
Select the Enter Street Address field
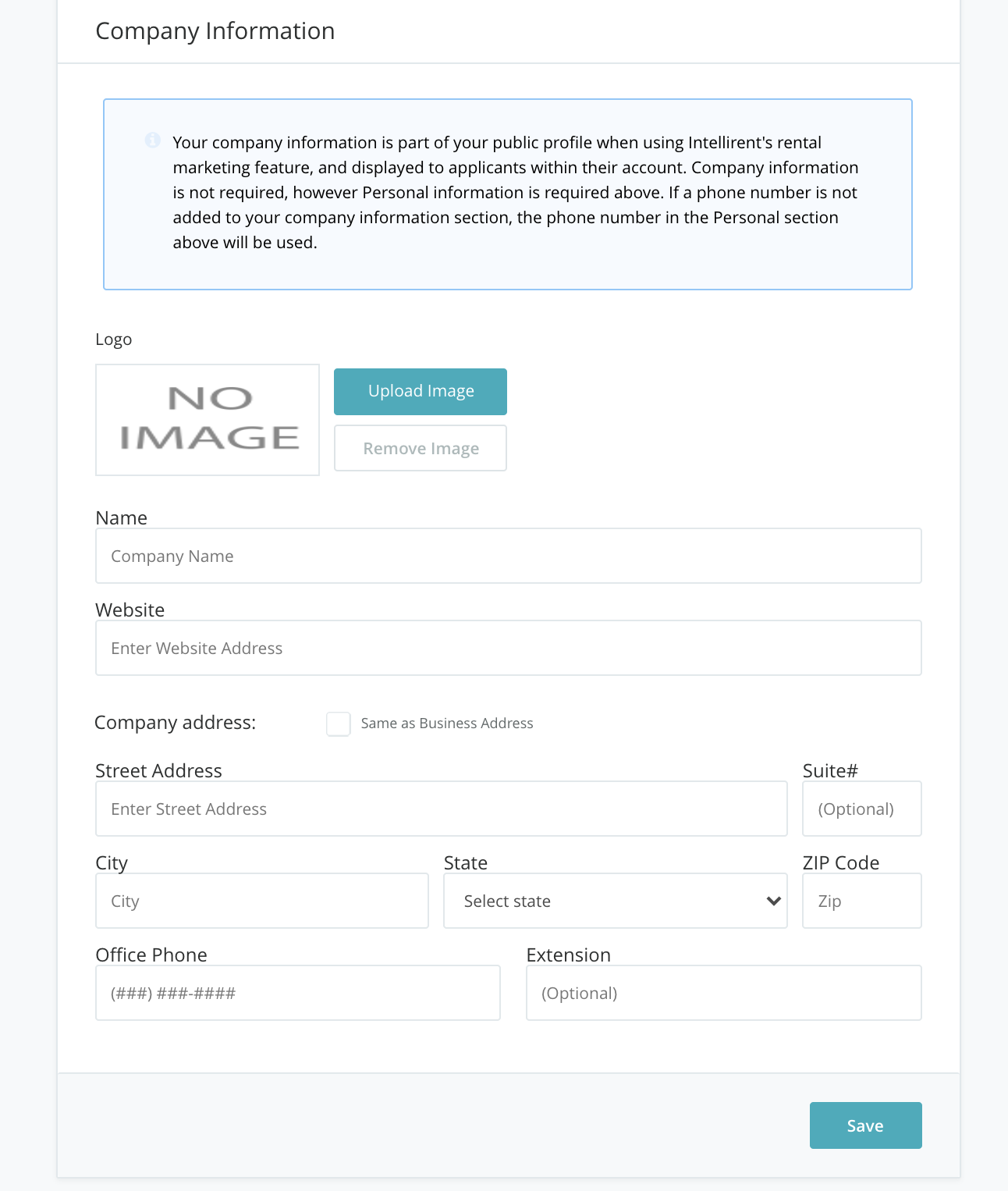point(441,809)
